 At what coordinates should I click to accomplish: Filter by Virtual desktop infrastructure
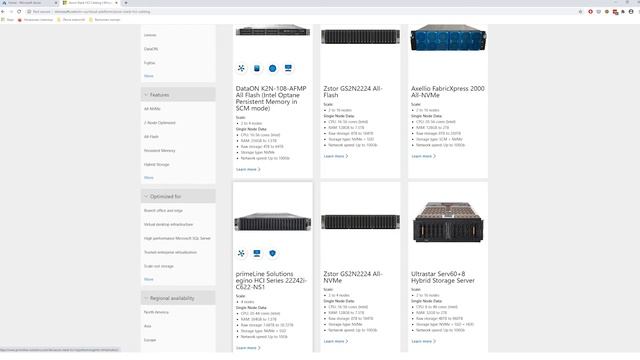click(x=168, y=224)
